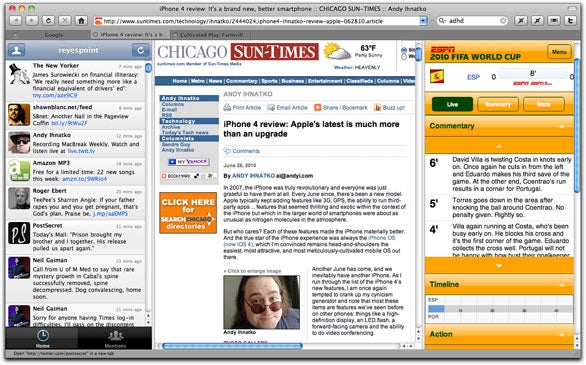Image resolution: width=586 pixels, height=365 pixels.
Task: Open the Mentions tab icon
Action: pyautogui.click(x=115, y=336)
